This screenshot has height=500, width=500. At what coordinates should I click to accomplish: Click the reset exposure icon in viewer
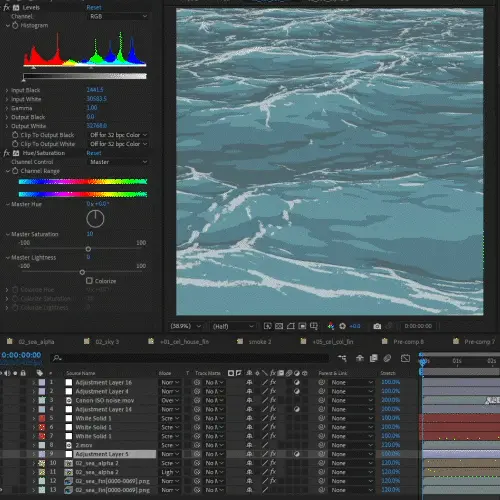click(342, 326)
